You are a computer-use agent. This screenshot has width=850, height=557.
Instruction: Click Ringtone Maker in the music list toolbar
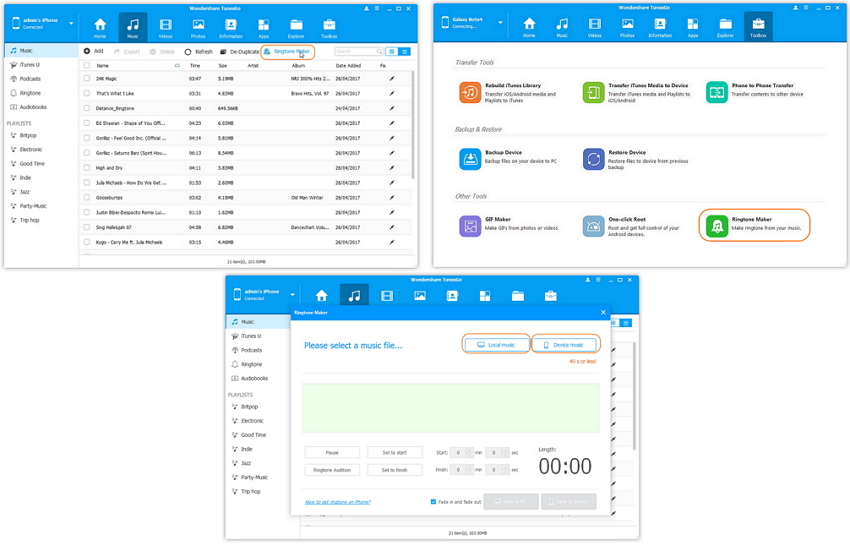click(x=288, y=51)
